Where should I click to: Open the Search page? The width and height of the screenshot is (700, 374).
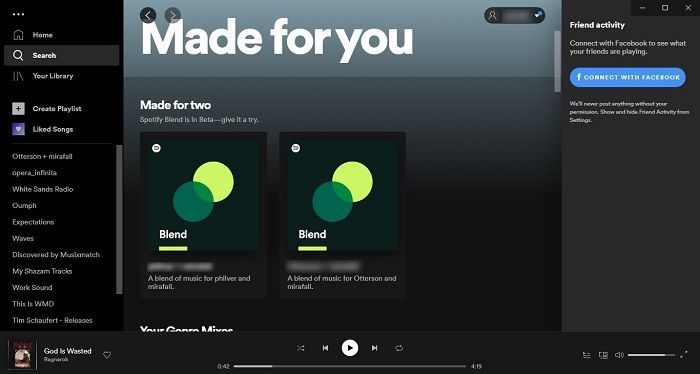62,55
